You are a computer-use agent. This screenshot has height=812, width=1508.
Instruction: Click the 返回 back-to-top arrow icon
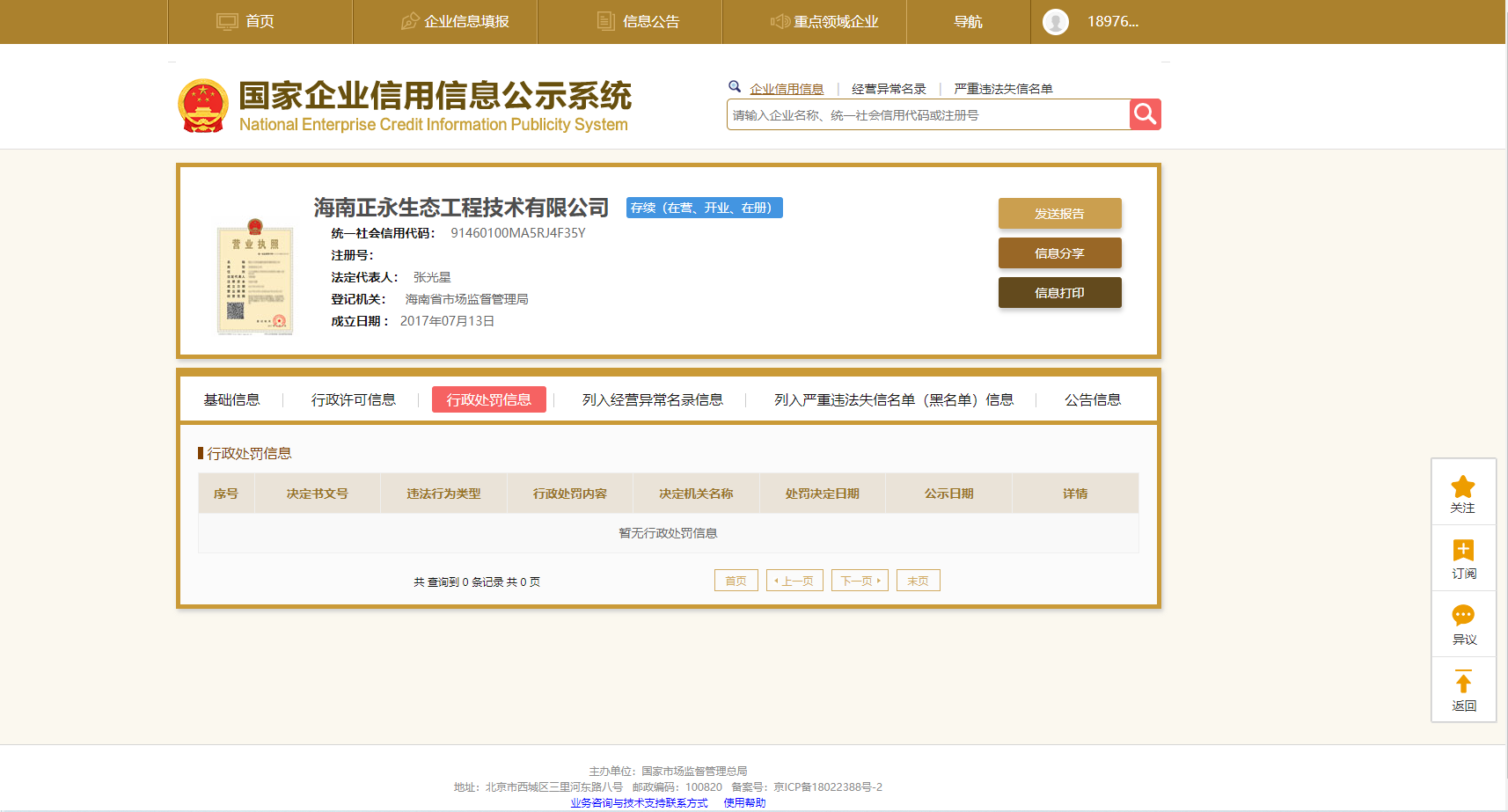pyautogui.click(x=1463, y=683)
